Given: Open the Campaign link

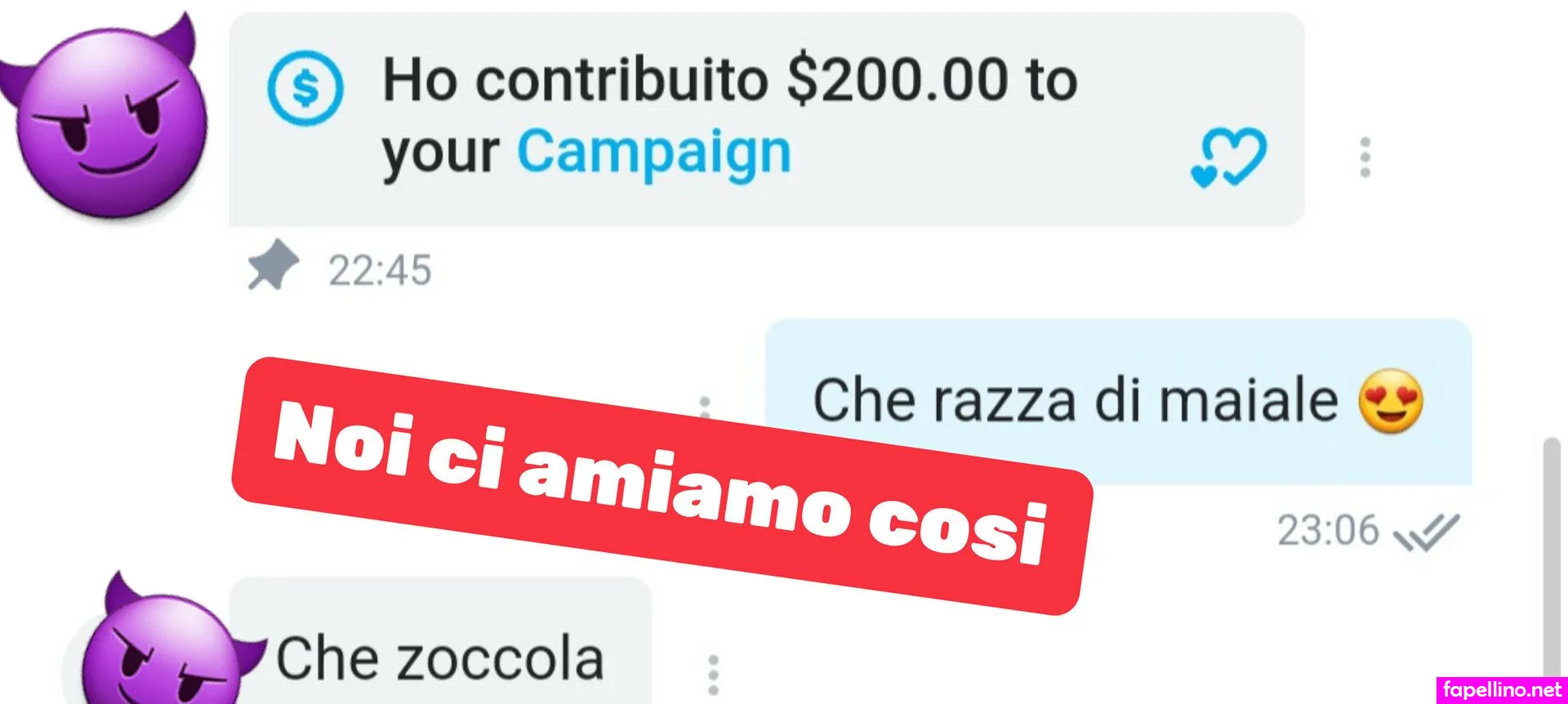Looking at the screenshot, I should (x=654, y=153).
